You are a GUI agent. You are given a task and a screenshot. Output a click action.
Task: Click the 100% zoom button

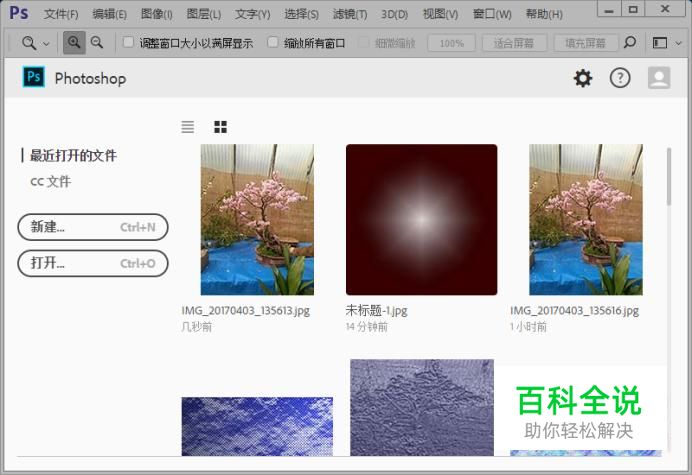click(451, 43)
